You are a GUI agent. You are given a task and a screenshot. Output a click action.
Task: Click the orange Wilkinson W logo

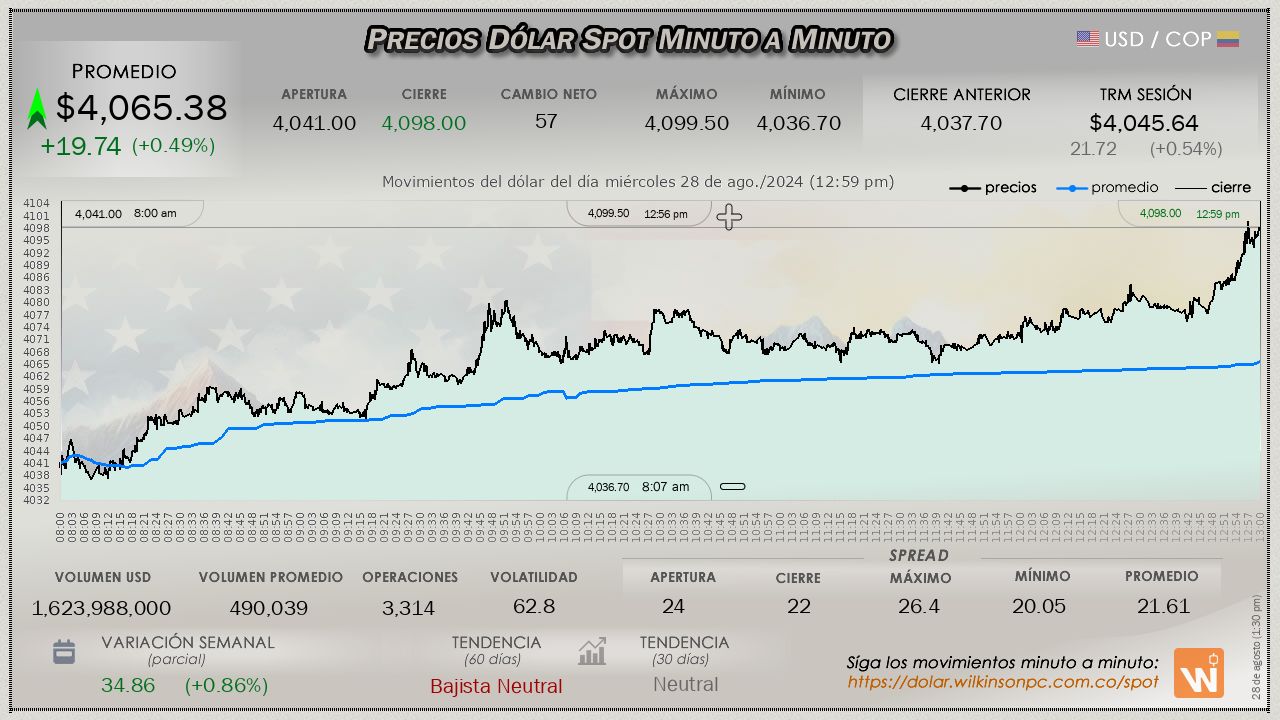(1198, 673)
